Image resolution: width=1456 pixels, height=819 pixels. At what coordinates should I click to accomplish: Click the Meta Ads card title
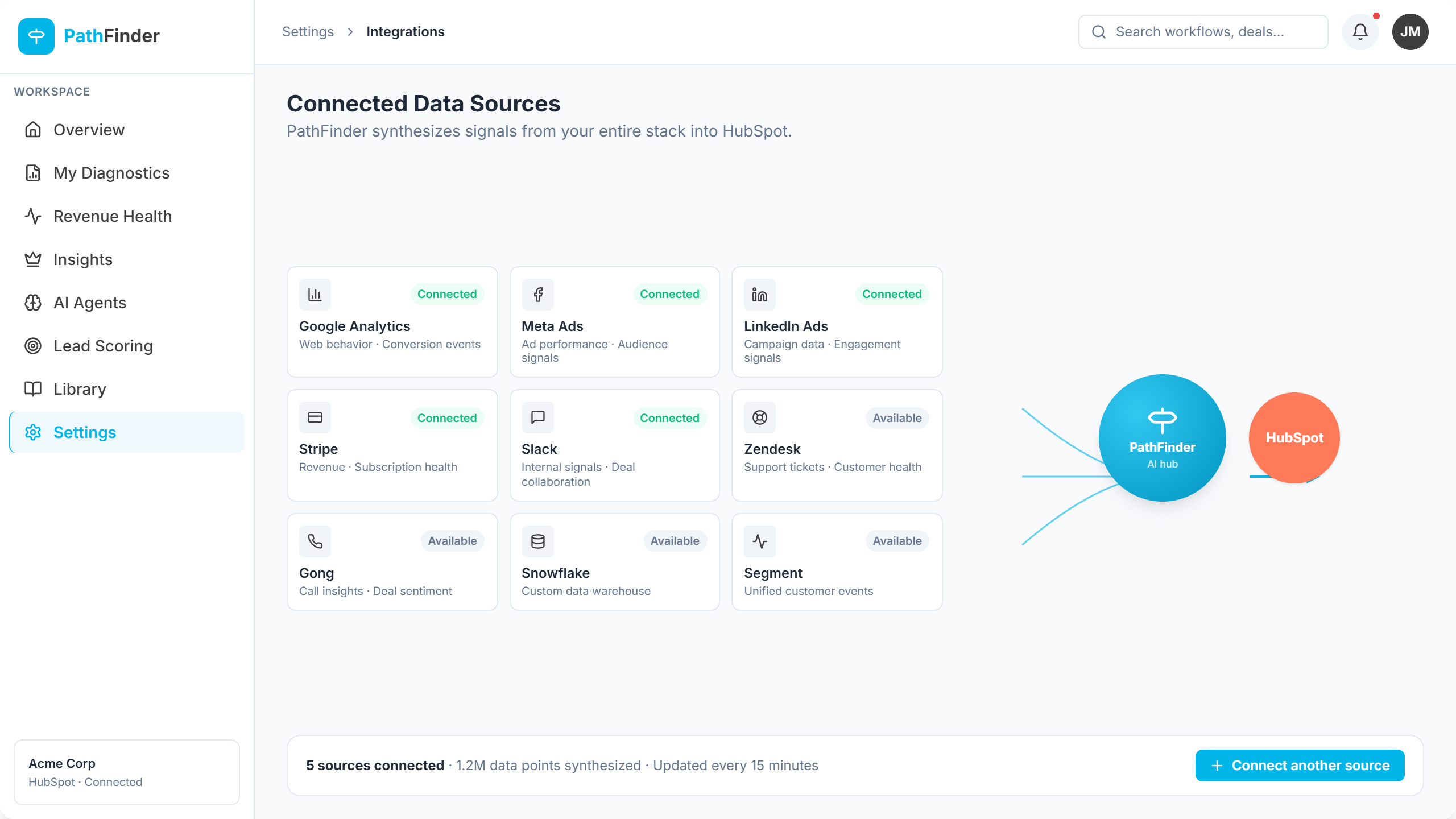552,326
